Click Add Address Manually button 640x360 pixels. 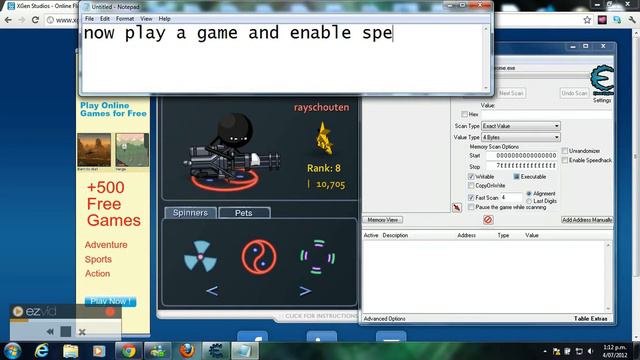587,220
